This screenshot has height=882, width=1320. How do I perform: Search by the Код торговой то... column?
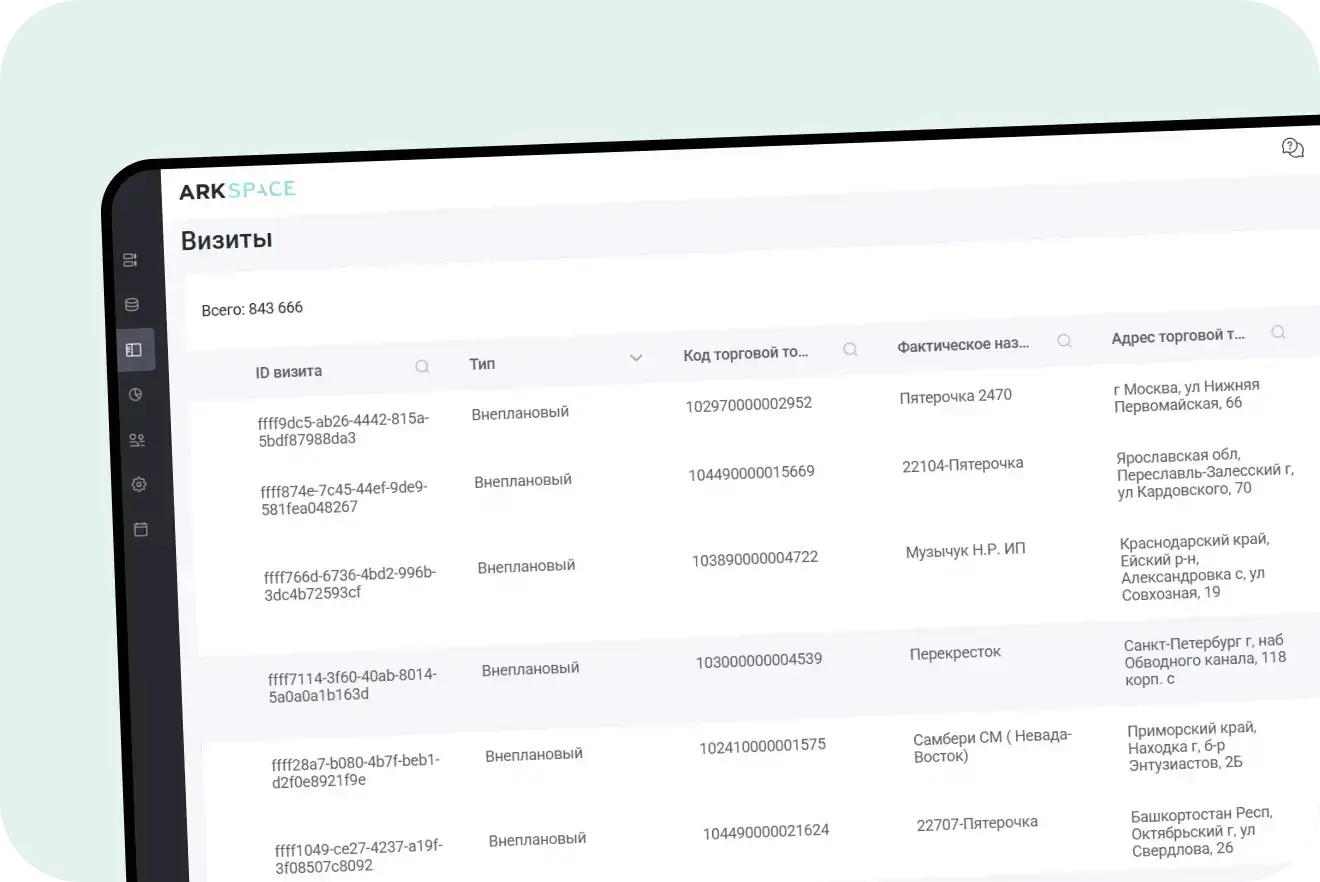point(850,349)
